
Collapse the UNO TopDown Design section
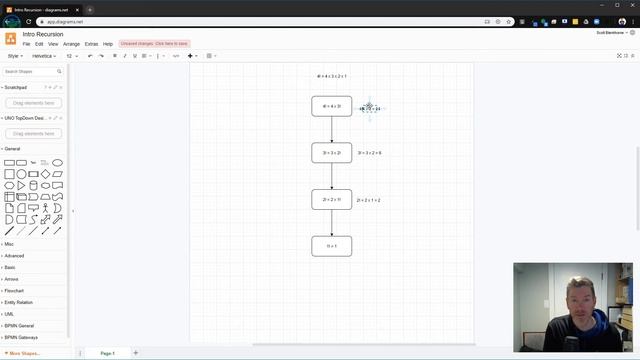[x=24, y=118]
